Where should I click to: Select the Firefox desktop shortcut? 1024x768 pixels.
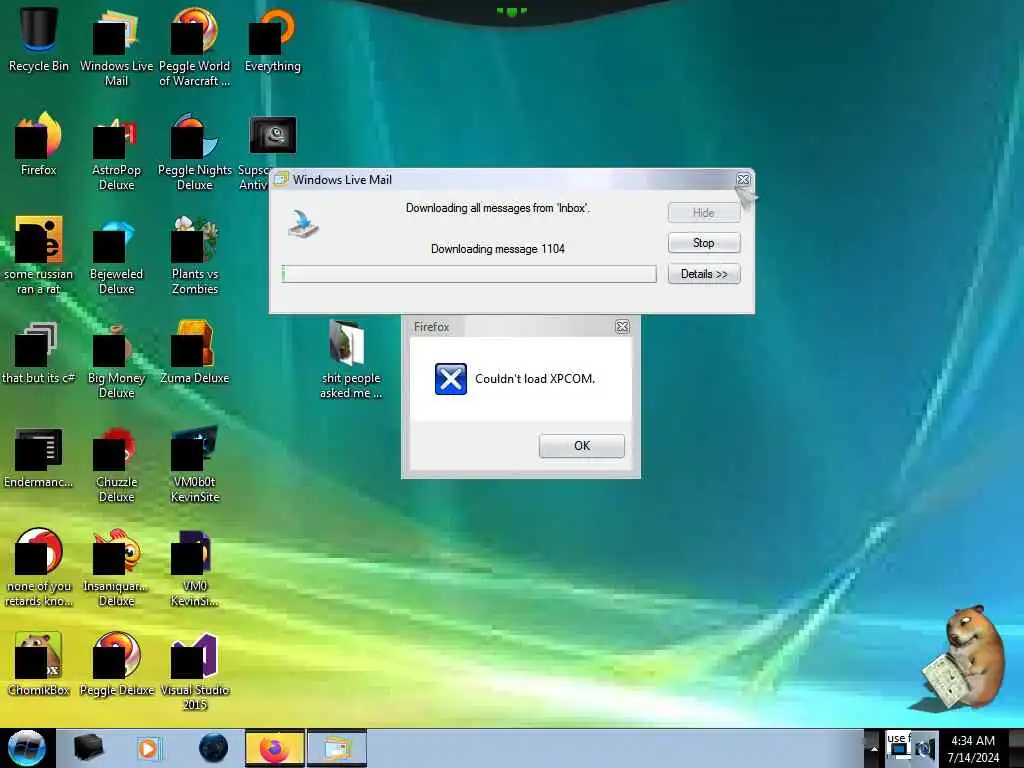click(39, 144)
